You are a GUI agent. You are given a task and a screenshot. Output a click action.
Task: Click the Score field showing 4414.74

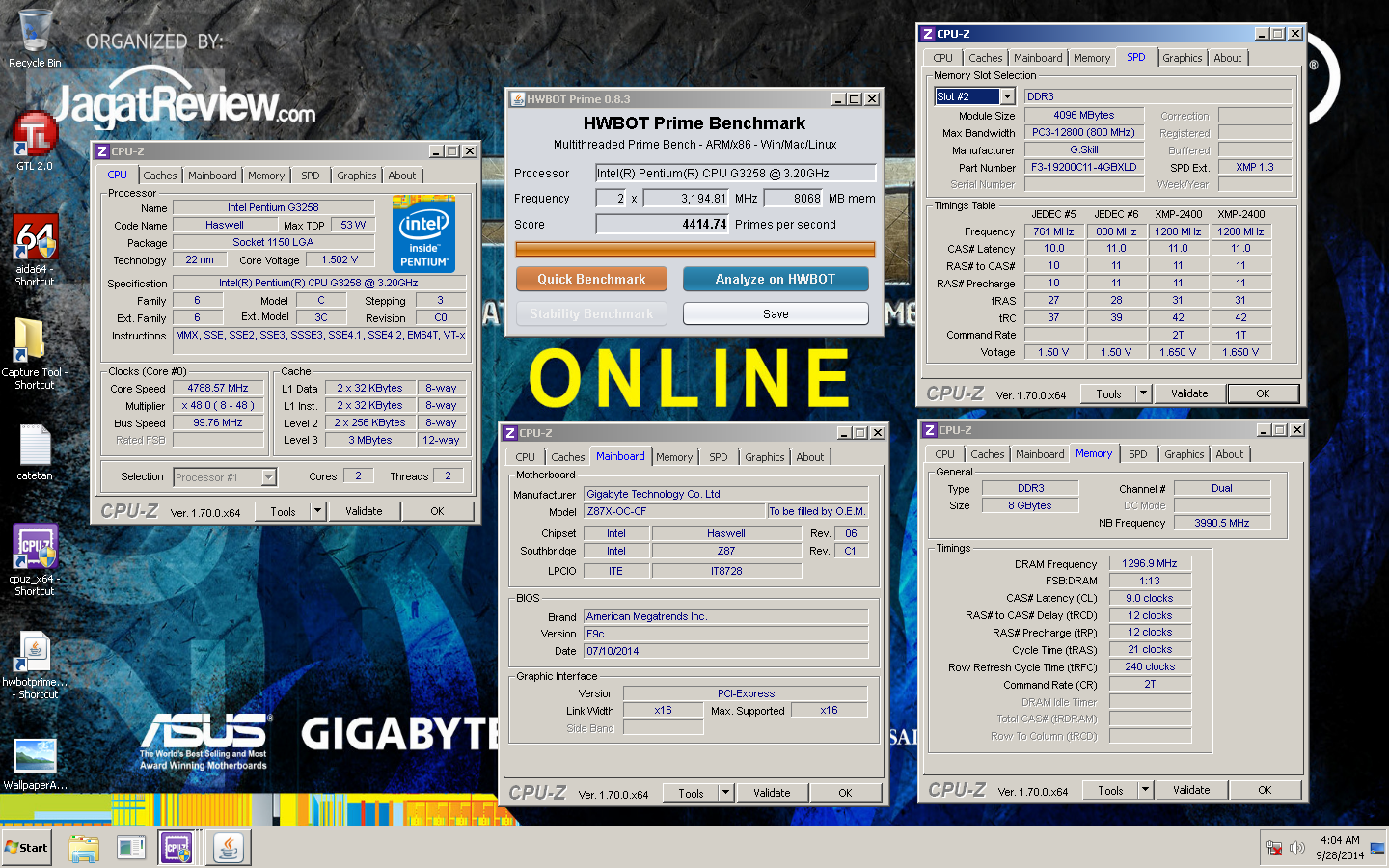click(x=662, y=224)
